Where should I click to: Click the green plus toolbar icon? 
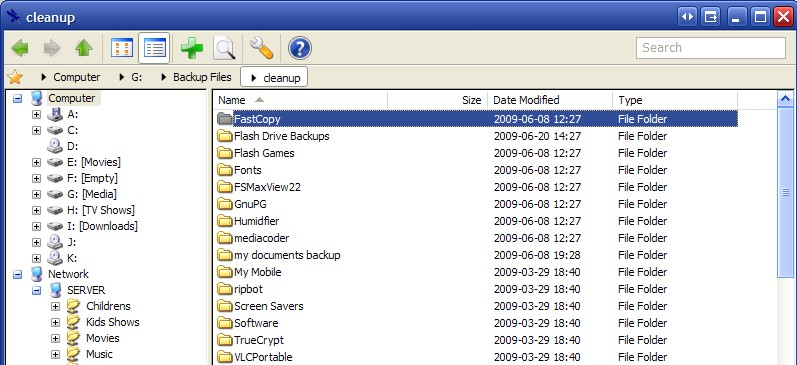pyautogui.click(x=192, y=48)
